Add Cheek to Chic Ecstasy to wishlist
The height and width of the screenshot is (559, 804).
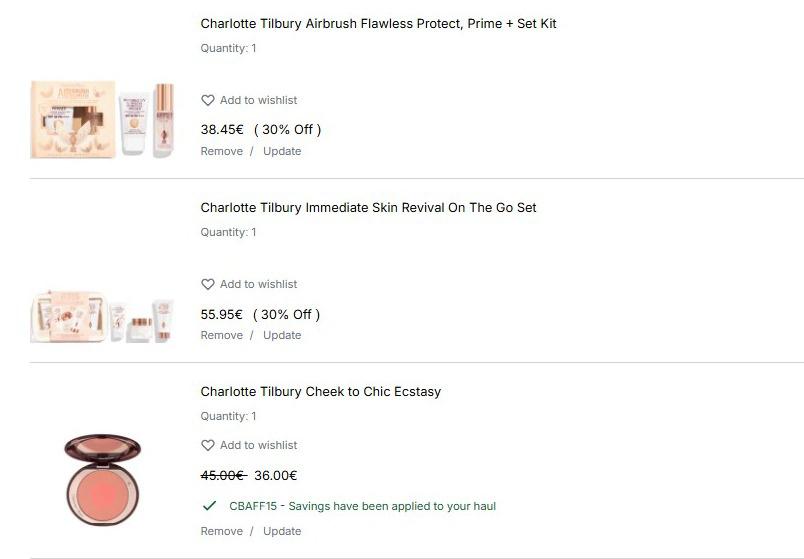coord(258,445)
